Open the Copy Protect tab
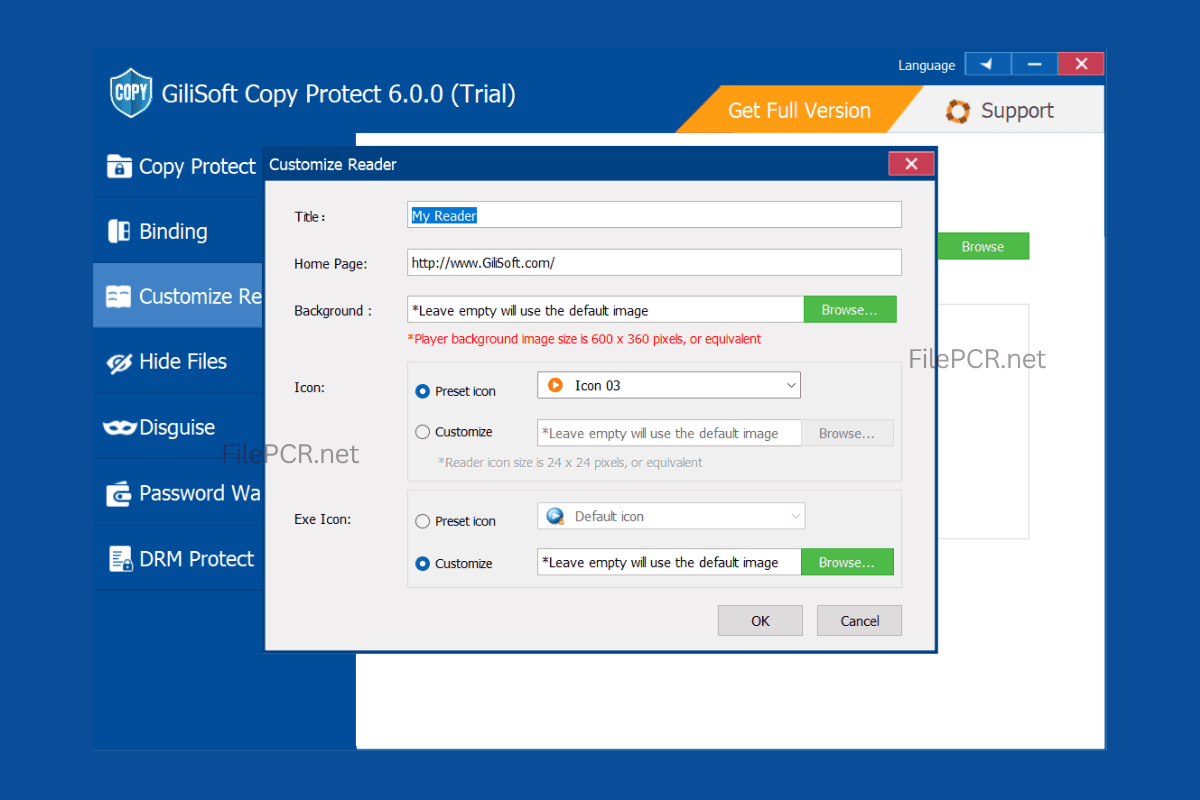 click(178, 166)
